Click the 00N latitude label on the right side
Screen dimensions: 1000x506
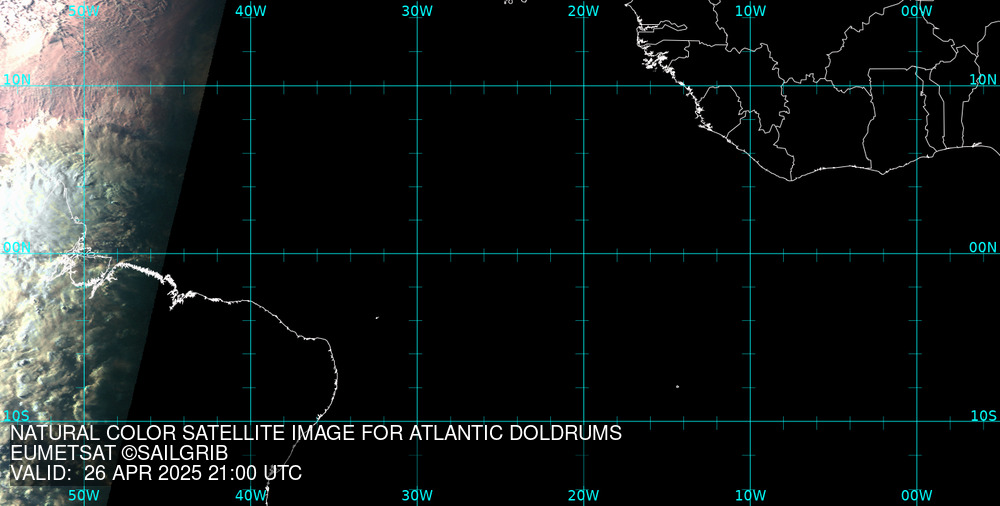pos(983,248)
